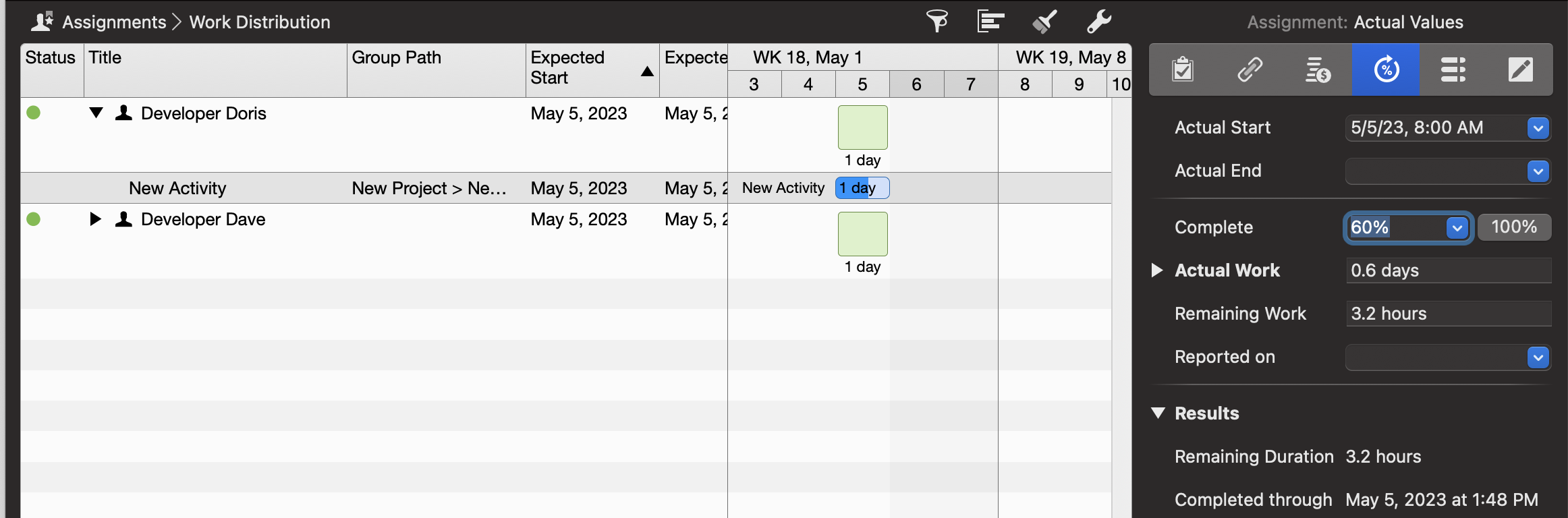The height and width of the screenshot is (518, 1568).
Task: Collapse the Developer Doris row
Action: click(x=96, y=113)
